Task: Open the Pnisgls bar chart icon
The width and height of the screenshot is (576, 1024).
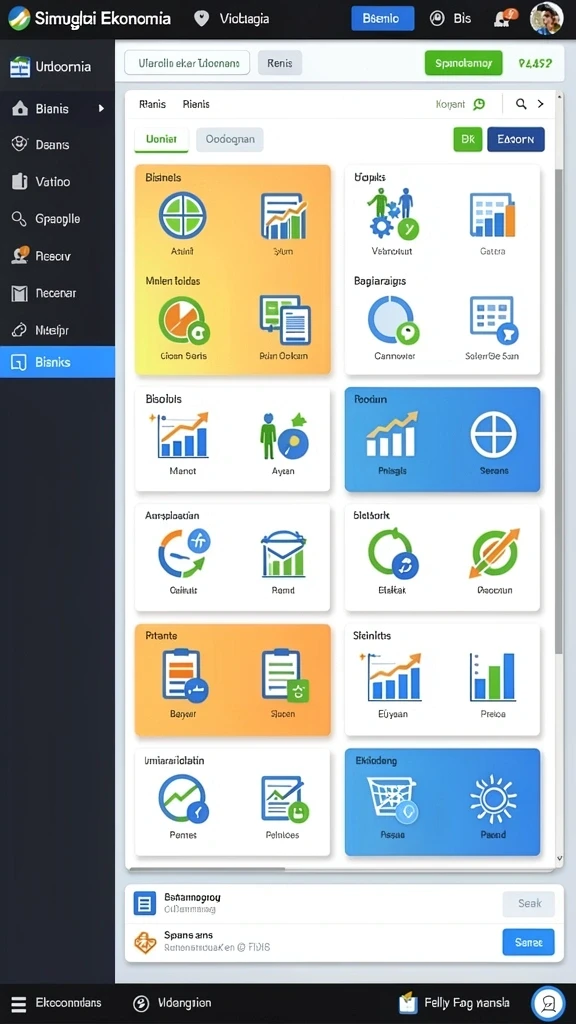Action: 392,434
